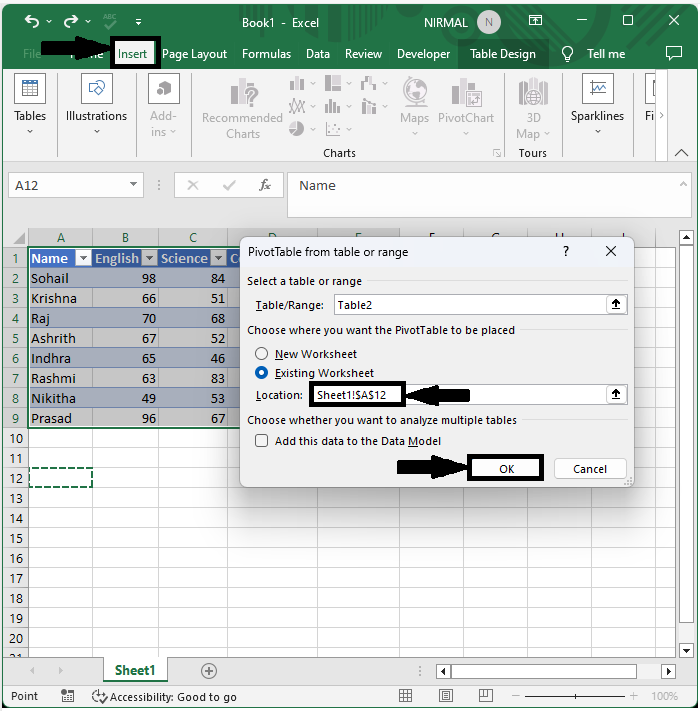
Task: Select the Existing Worksheet radio button
Action: pos(261,373)
